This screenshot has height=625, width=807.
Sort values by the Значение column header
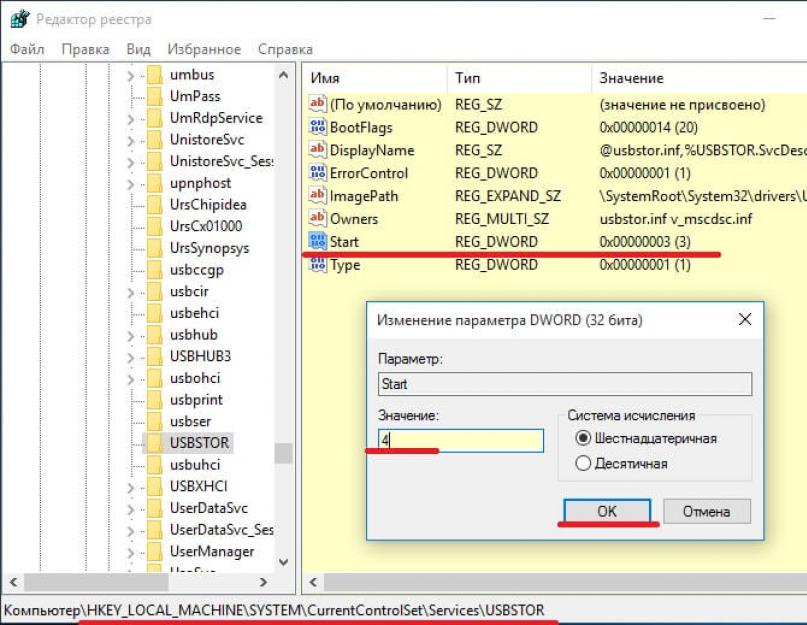(699, 78)
